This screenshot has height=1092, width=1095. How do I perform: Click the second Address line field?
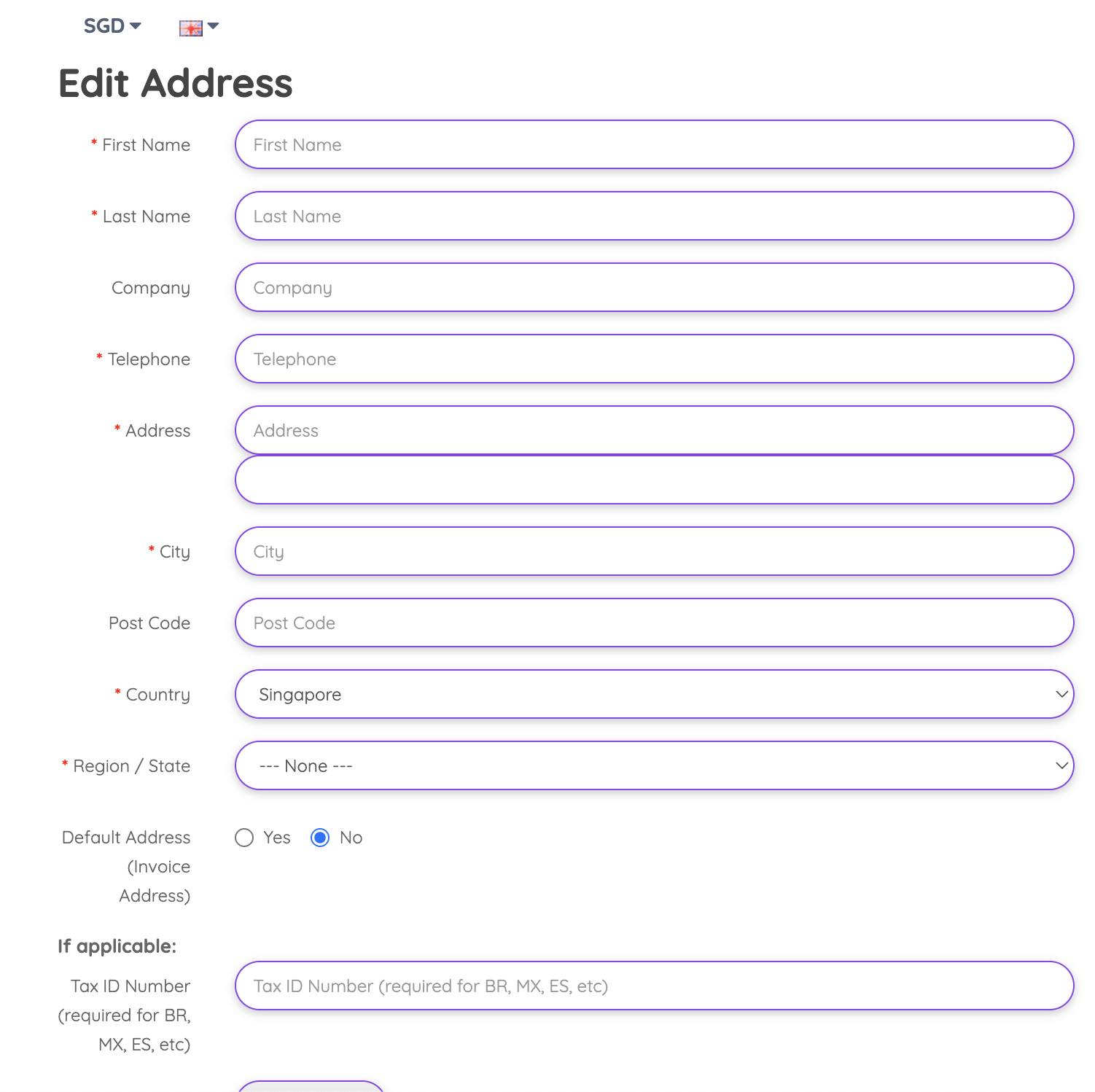point(653,480)
